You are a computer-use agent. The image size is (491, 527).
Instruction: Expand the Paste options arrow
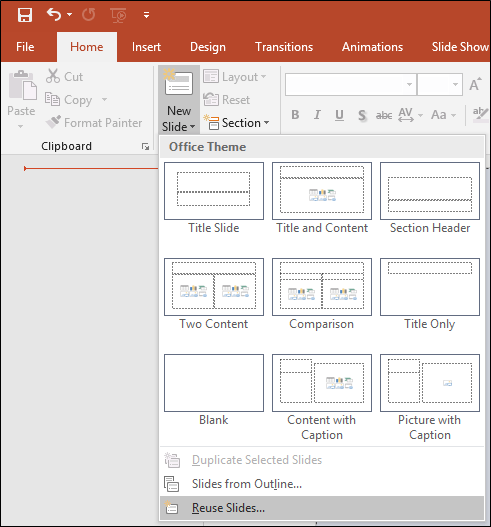pyautogui.click(x=21, y=126)
